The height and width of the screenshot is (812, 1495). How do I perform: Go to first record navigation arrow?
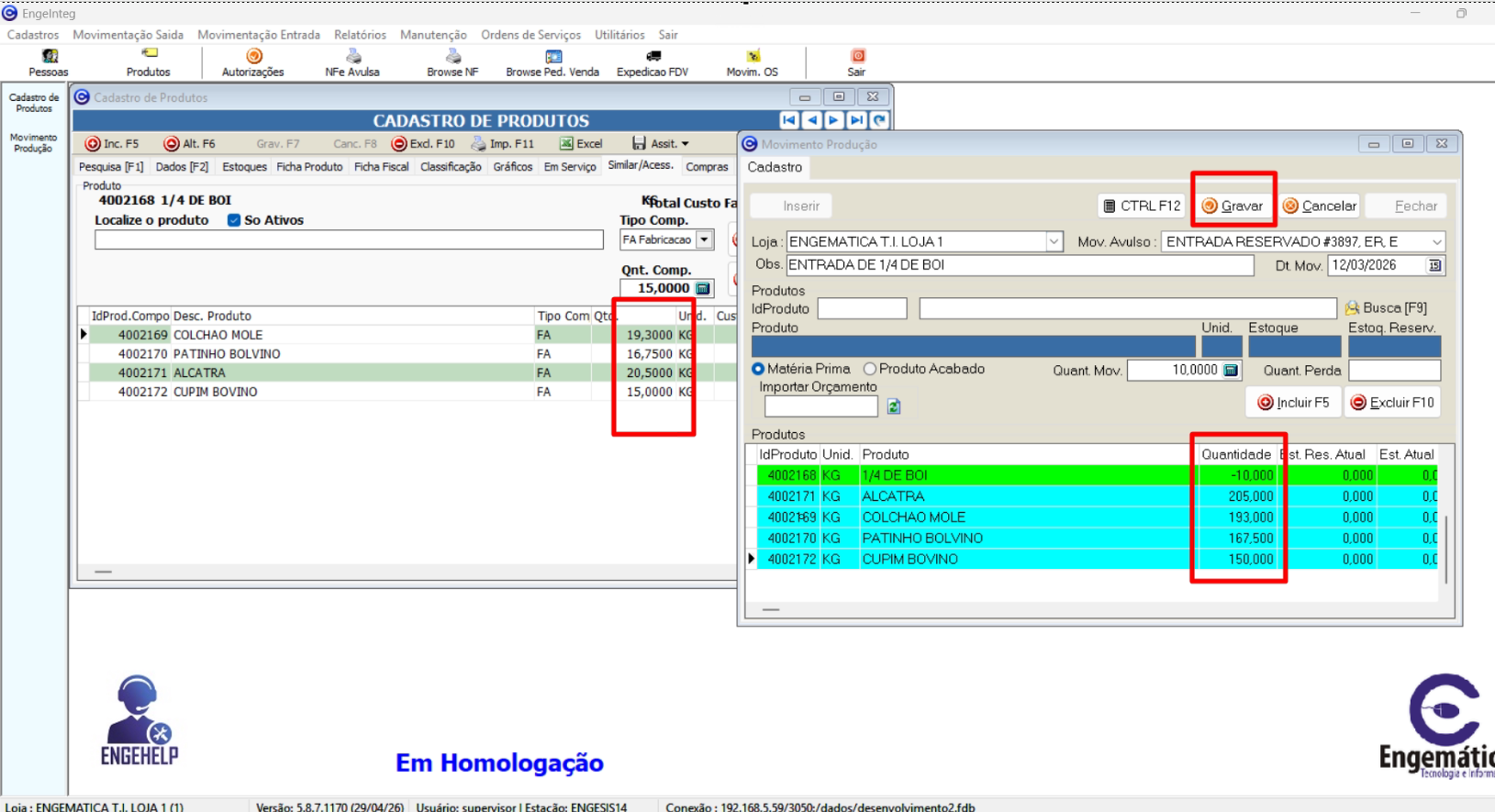(x=789, y=120)
